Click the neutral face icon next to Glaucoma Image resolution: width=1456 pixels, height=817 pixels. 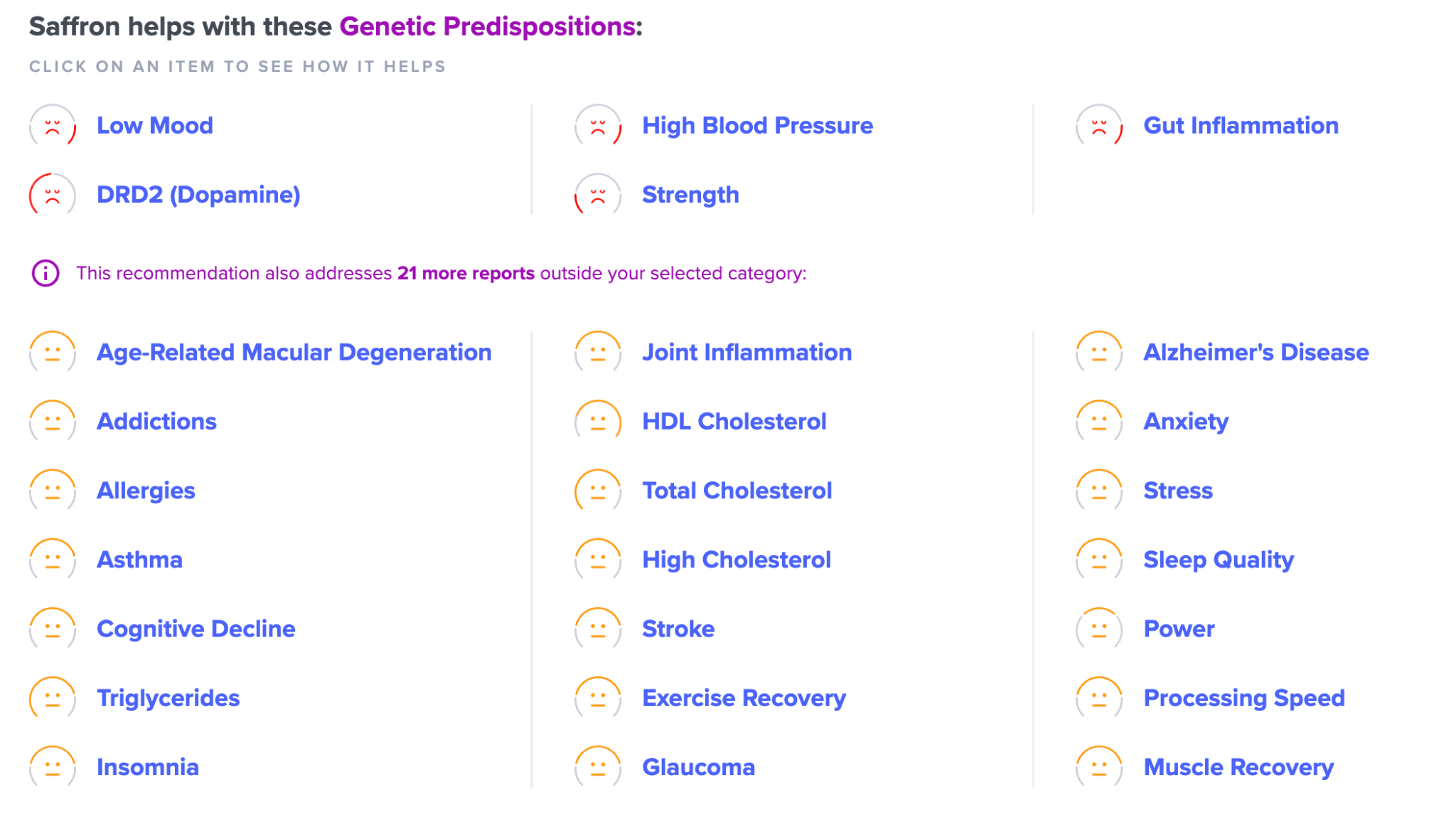pyautogui.click(x=598, y=768)
